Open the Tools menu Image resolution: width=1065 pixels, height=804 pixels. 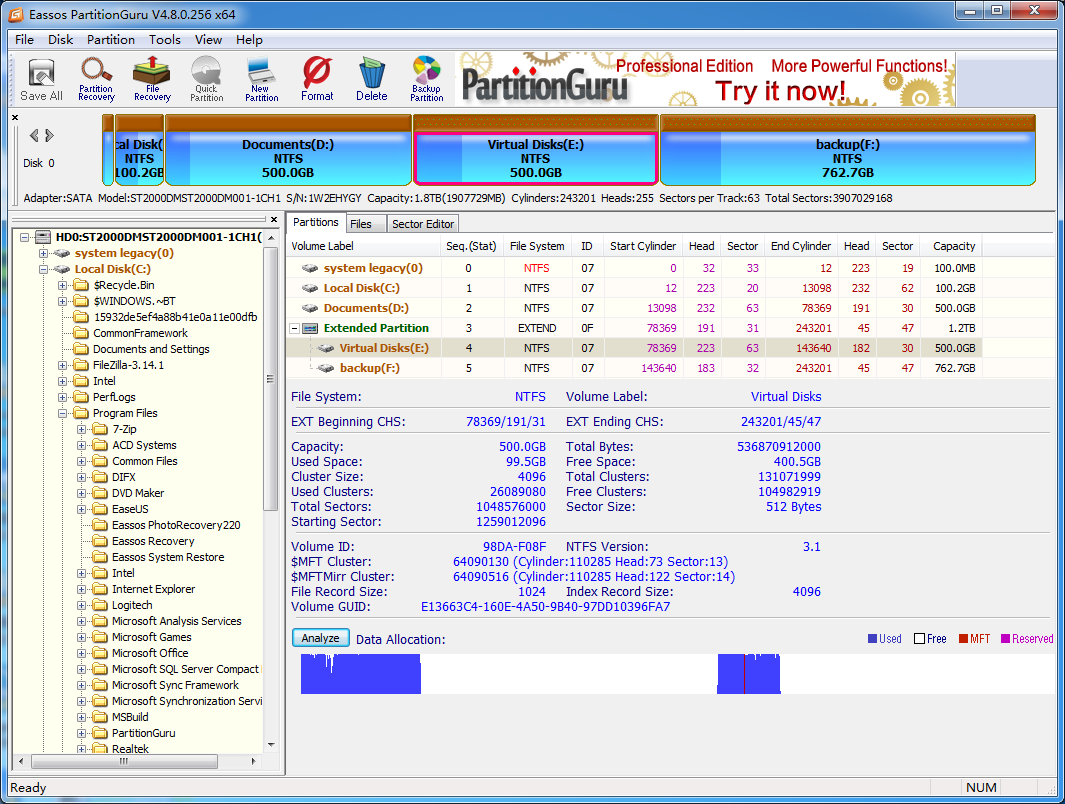click(x=165, y=39)
